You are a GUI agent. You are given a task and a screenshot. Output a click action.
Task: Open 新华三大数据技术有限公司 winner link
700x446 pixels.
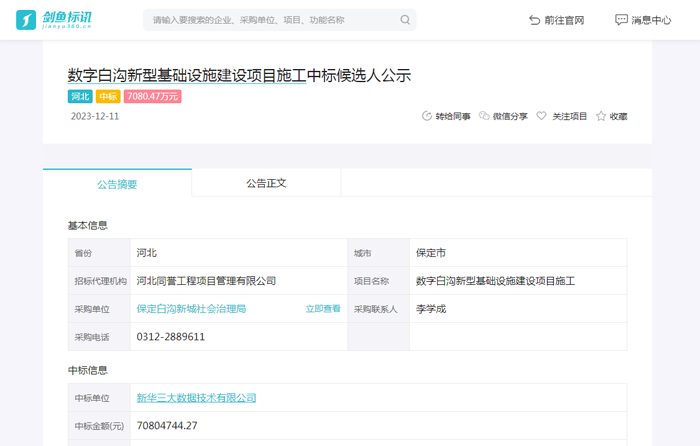point(196,398)
